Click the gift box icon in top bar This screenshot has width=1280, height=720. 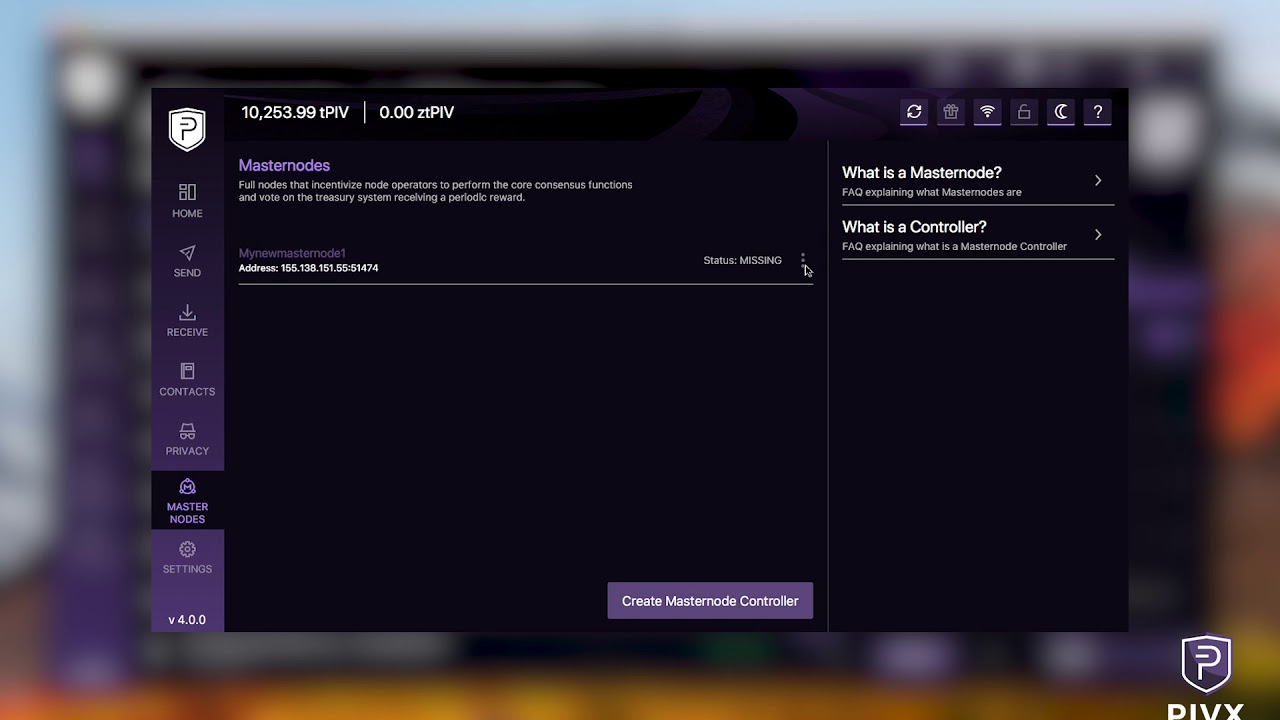(x=951, y=112)
